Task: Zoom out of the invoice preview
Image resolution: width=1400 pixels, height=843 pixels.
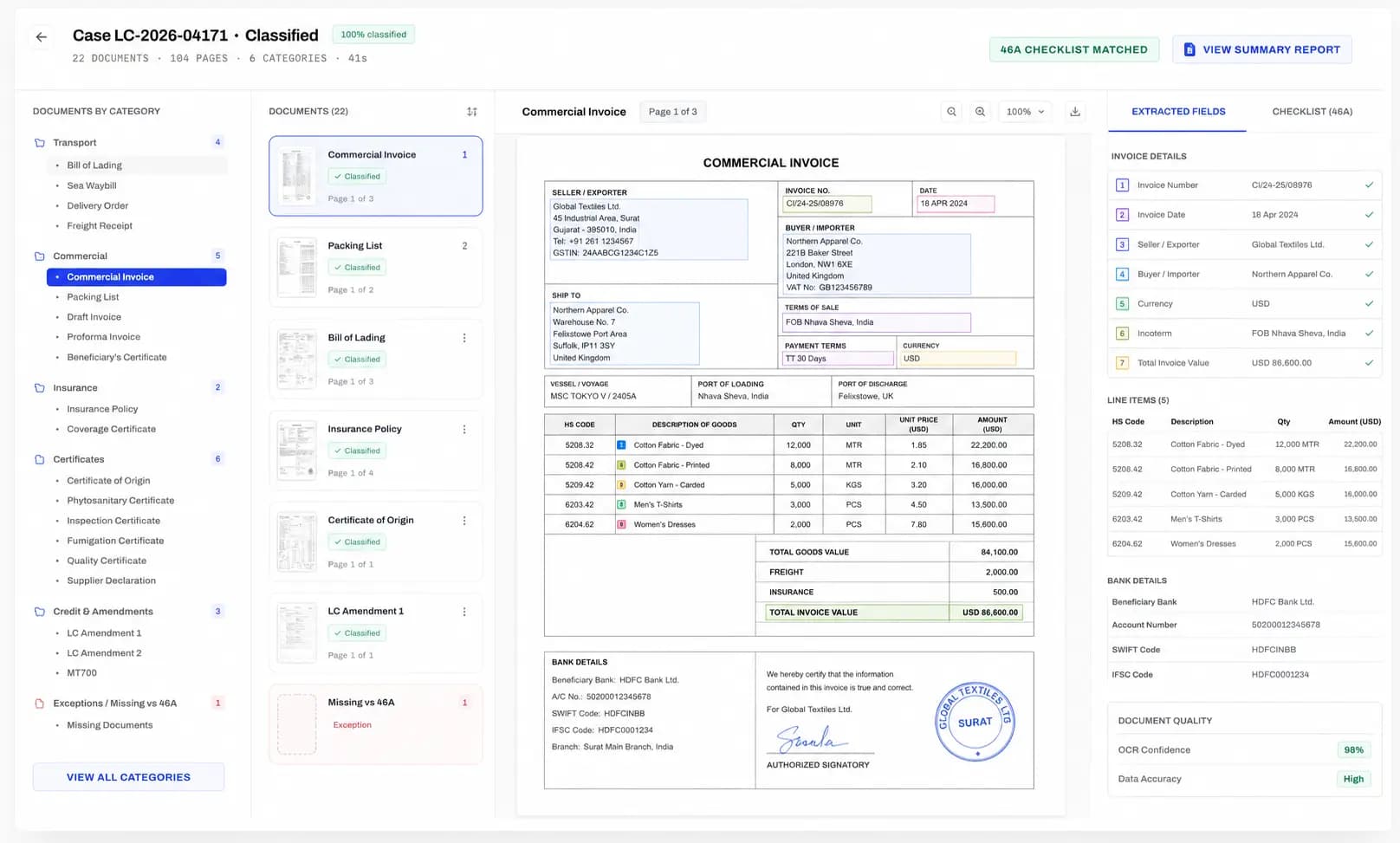Action: (x=951, y=112)
